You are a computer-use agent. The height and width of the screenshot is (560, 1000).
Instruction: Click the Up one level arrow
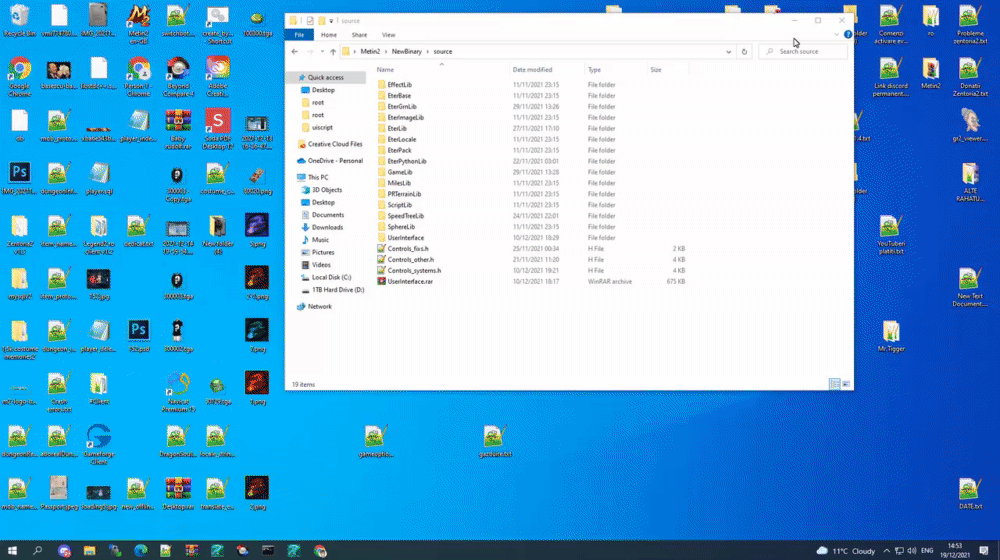point(333,52)
